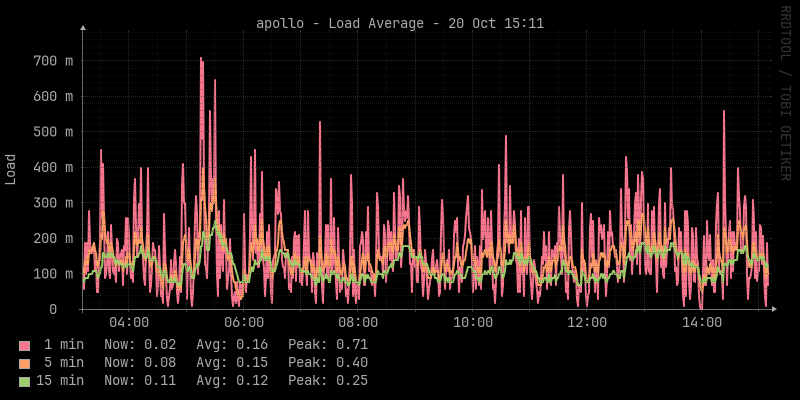Viewport: 800px width, 400px height.
Task: Click the '300 m' y-axis label
Action: [54, 203]
